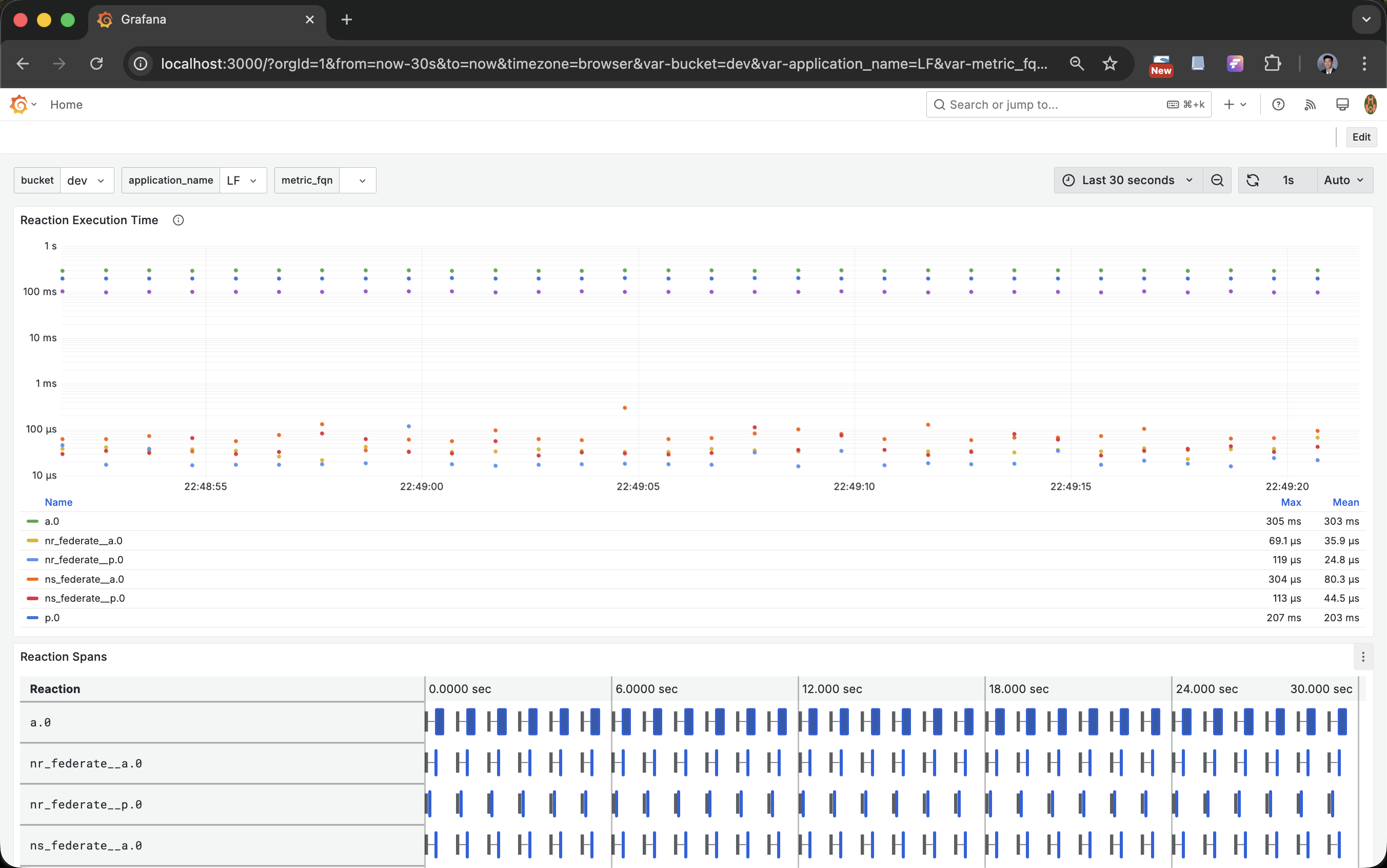
Task: Click the Edit button
Action: (1361, 136)
